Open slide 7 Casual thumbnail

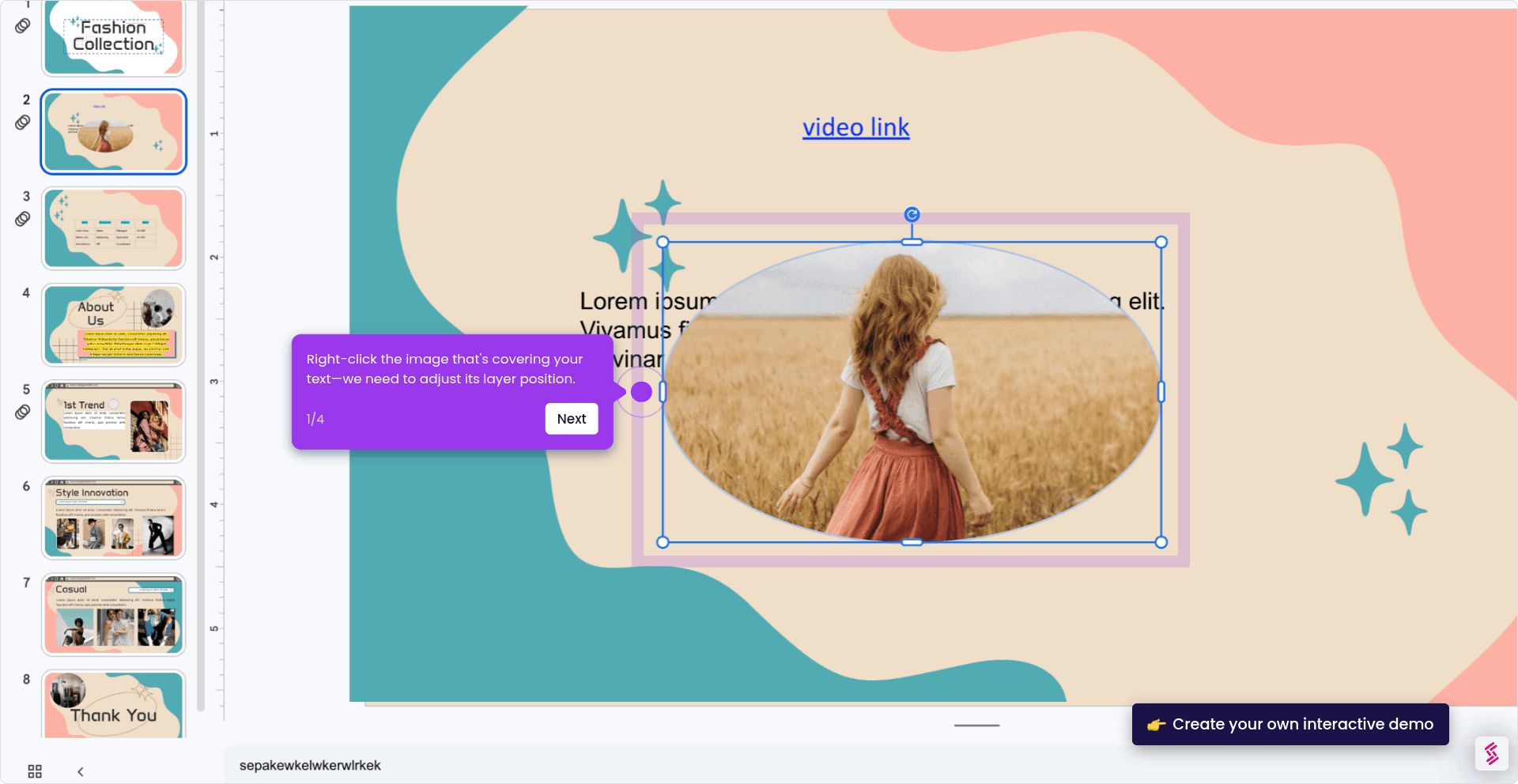point(114,615)
